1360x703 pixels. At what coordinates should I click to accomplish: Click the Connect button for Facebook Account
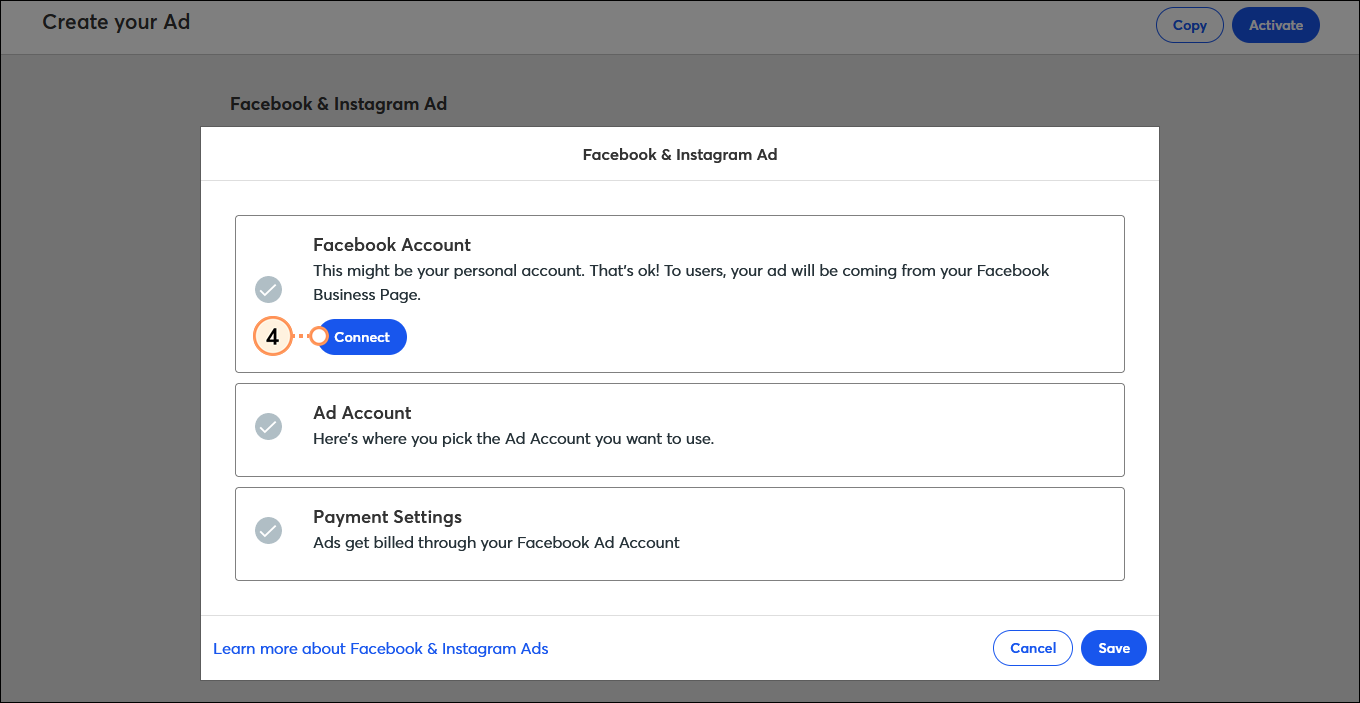coord(362,337)
